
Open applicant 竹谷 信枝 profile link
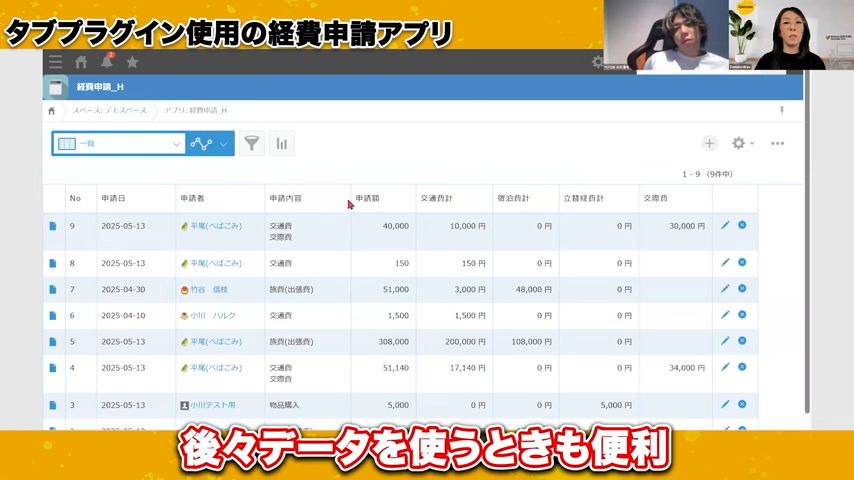[x=209, y=289]
